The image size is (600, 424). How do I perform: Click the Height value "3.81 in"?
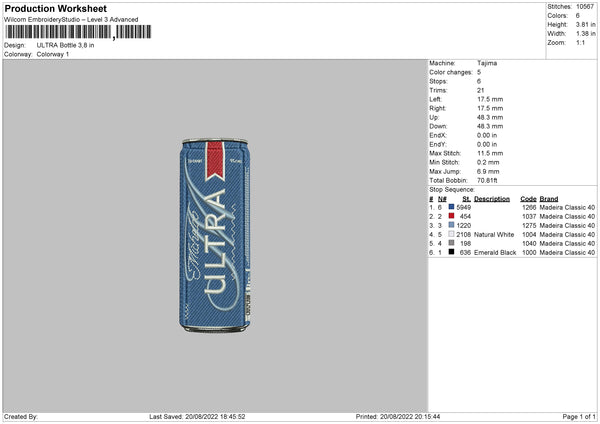[585, 24]
